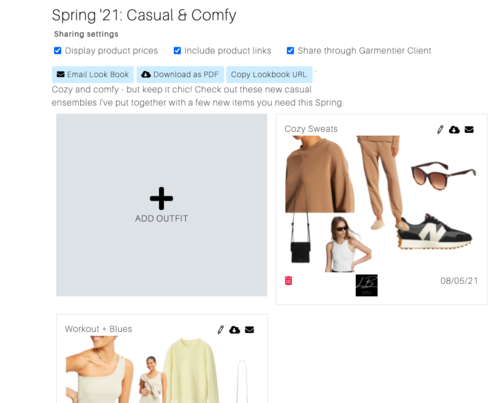
Task: Select the yellow sweater product image
Action: click(192, 370)
